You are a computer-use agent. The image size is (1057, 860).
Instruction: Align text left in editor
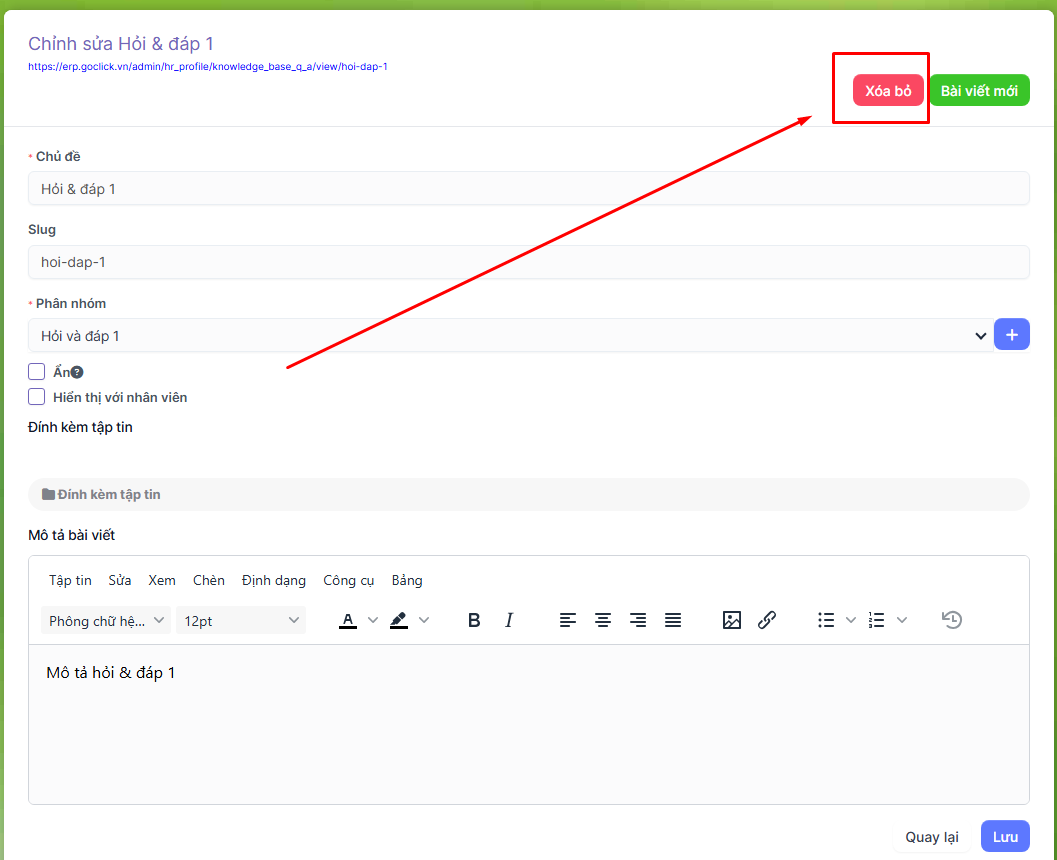pos(568,620)
